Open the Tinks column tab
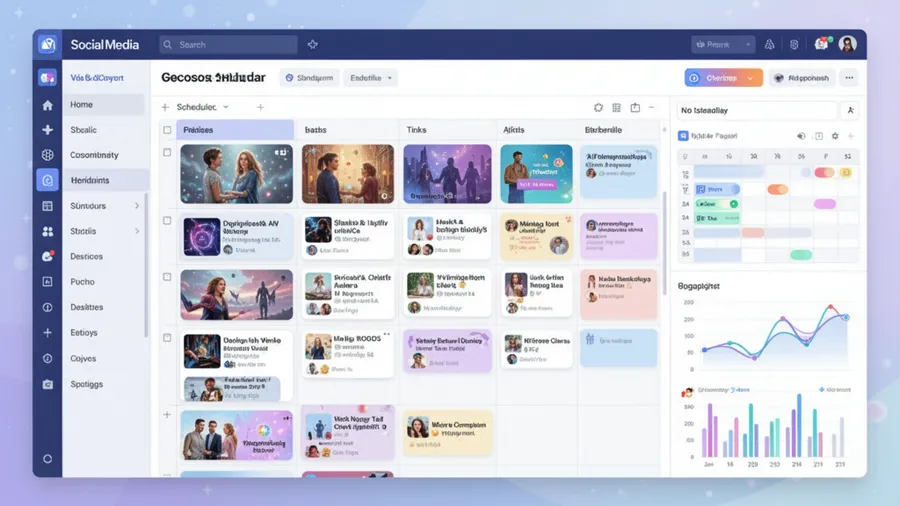 (416, 130)
